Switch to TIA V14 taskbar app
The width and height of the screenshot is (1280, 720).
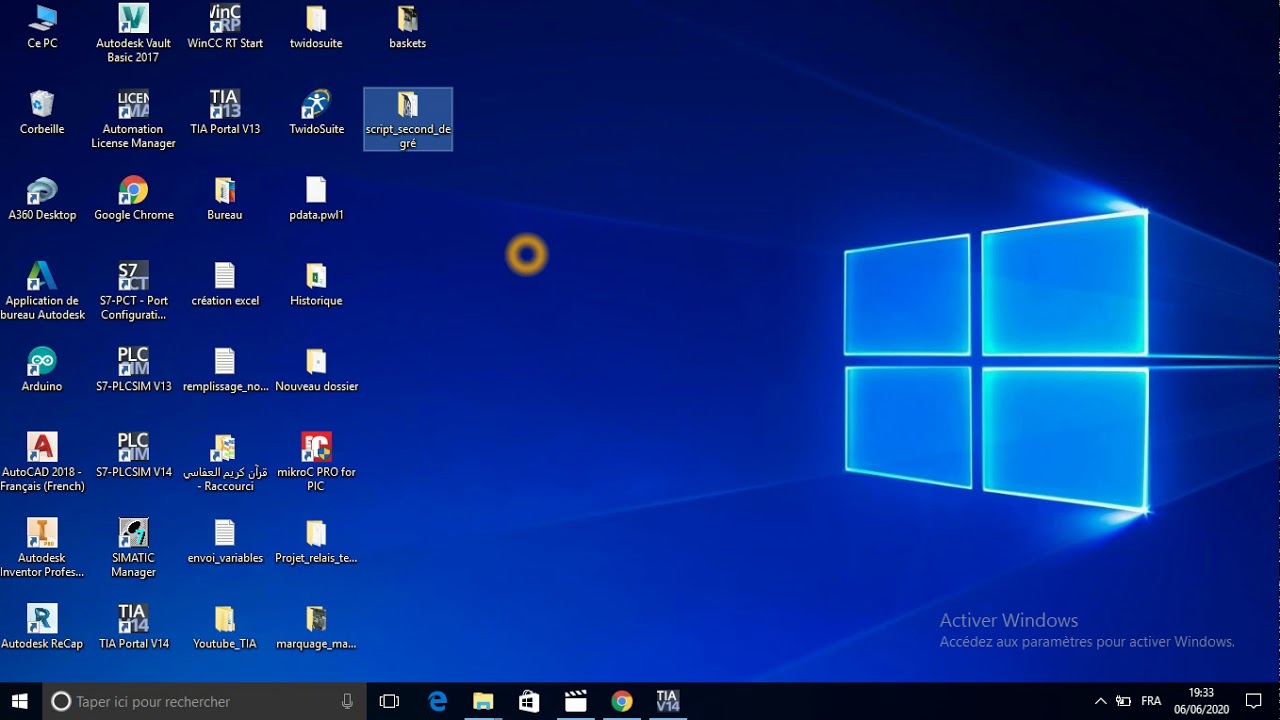668,701
